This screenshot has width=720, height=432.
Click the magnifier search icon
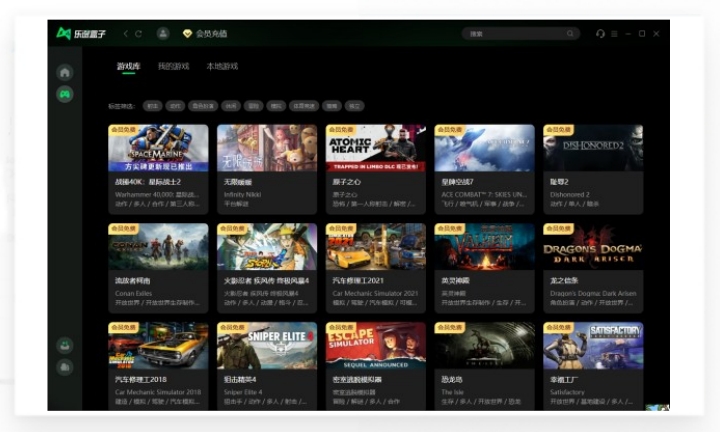tap(570, 34)
